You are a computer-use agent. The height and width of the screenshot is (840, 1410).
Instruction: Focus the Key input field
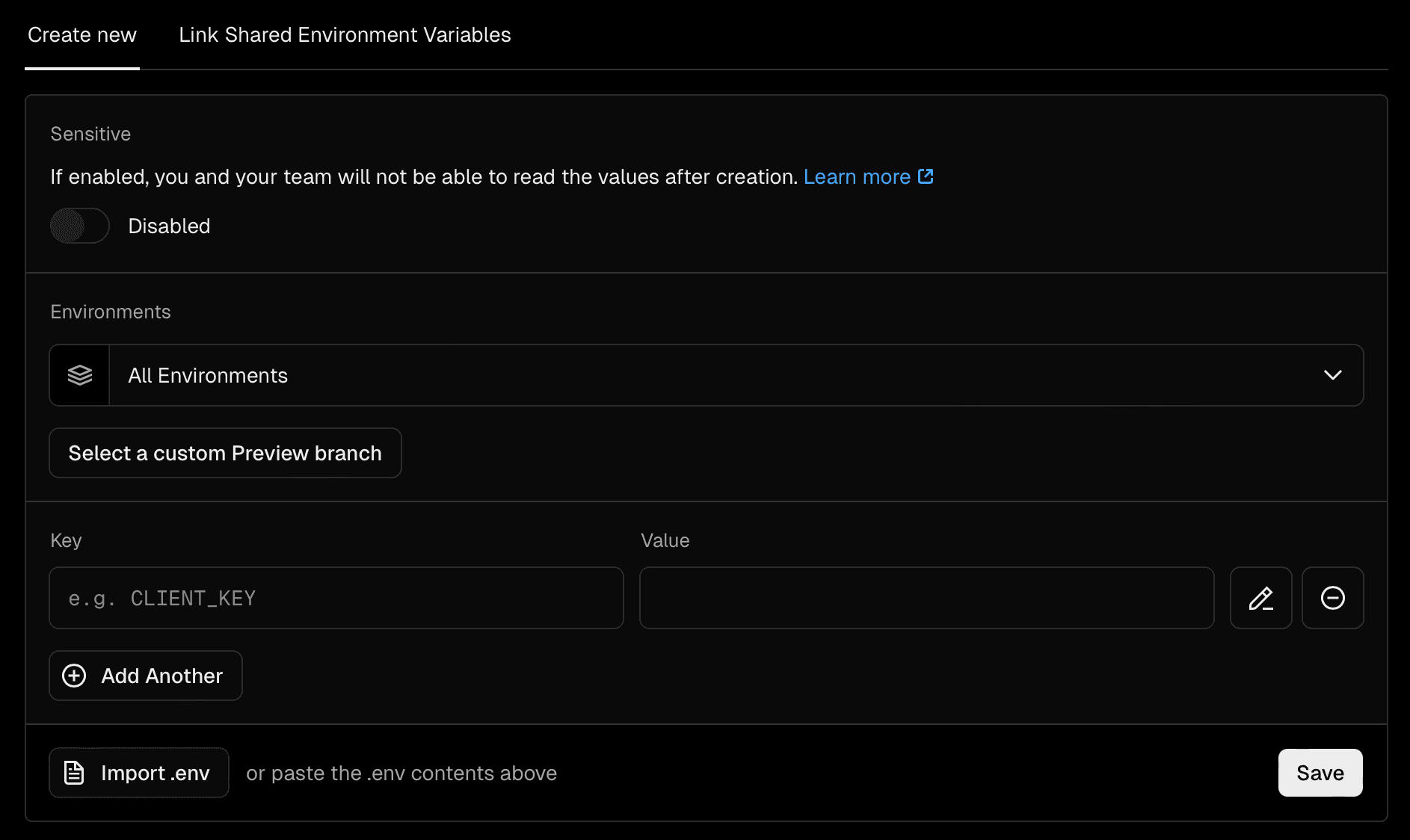tap(336, 598)
